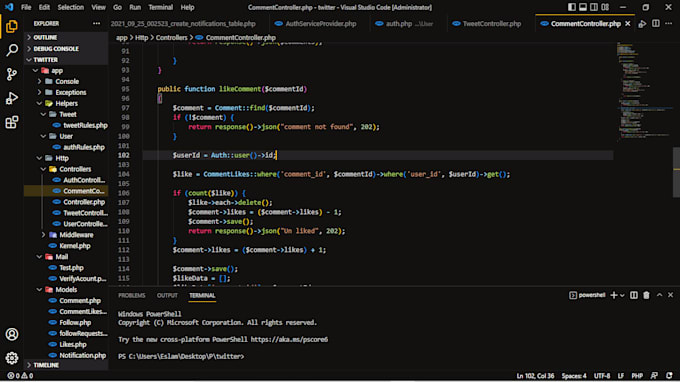Click the code minimap overview
This screenshot has width=680, height=382.
(643, 91)
